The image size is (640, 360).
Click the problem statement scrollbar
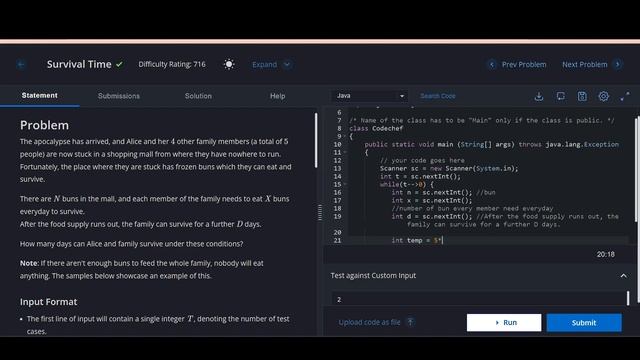[x=316, y=140]
